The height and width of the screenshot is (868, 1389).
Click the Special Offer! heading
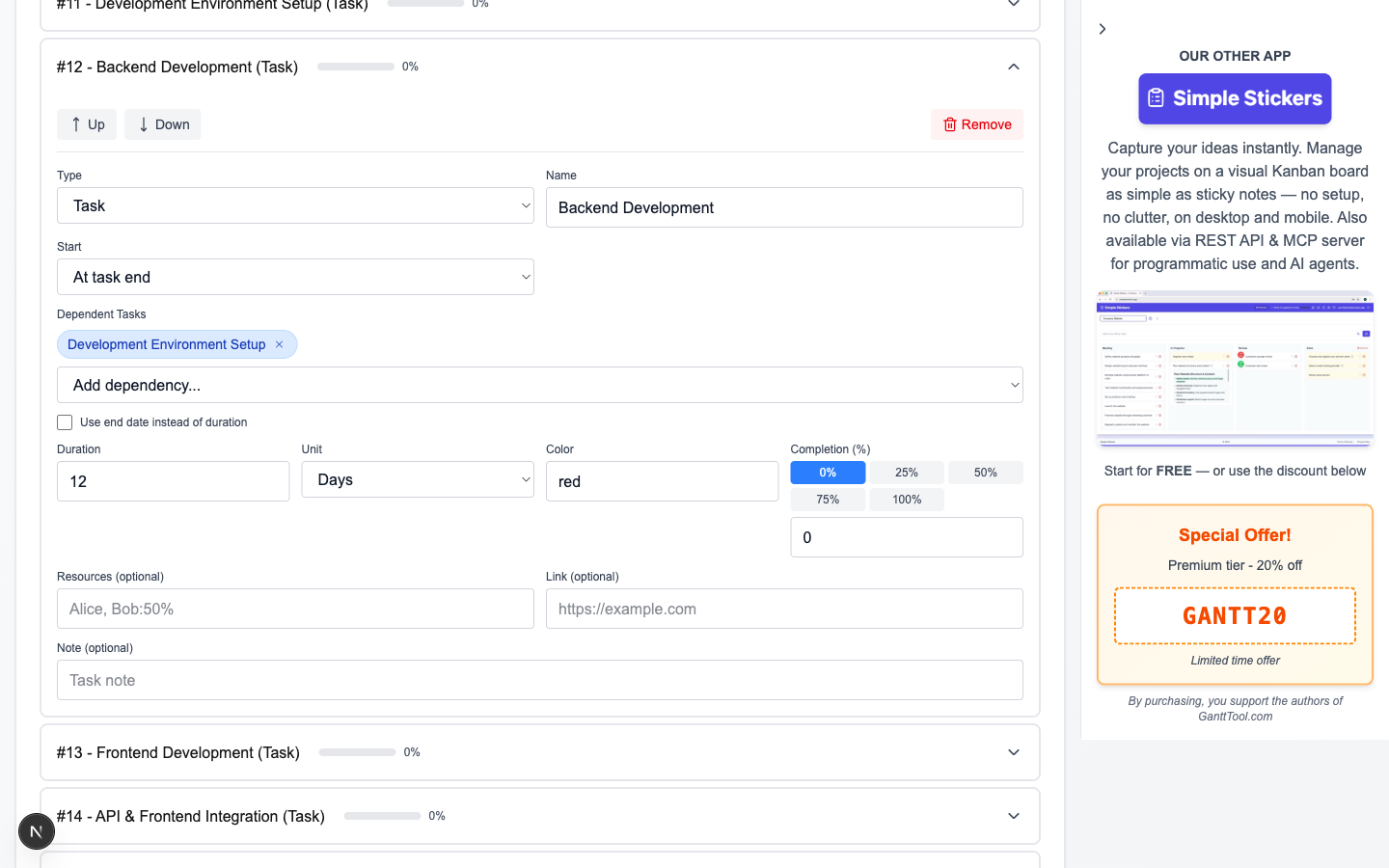1235,535
